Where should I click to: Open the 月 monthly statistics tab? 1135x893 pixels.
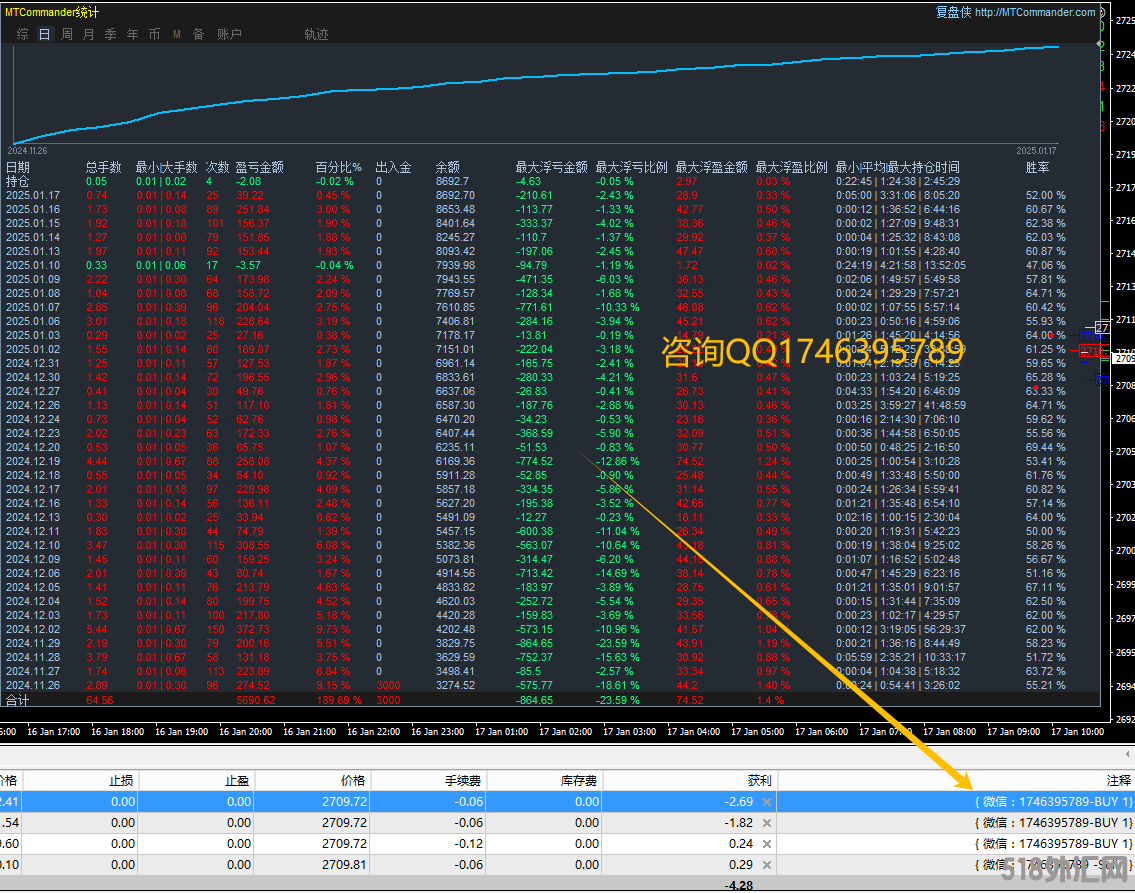coord(88,34)
